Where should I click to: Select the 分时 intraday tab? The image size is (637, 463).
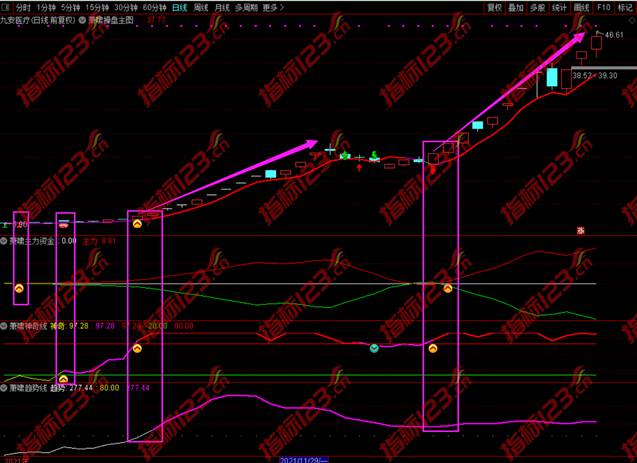click(x=24, y=7)
